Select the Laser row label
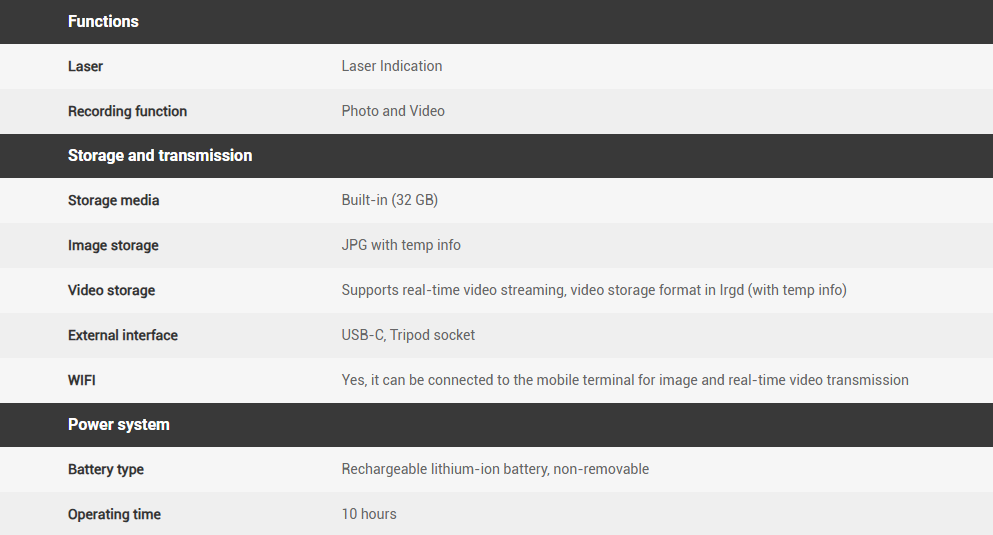The width and height of the screenshot is (993, 535). (85, 66)
